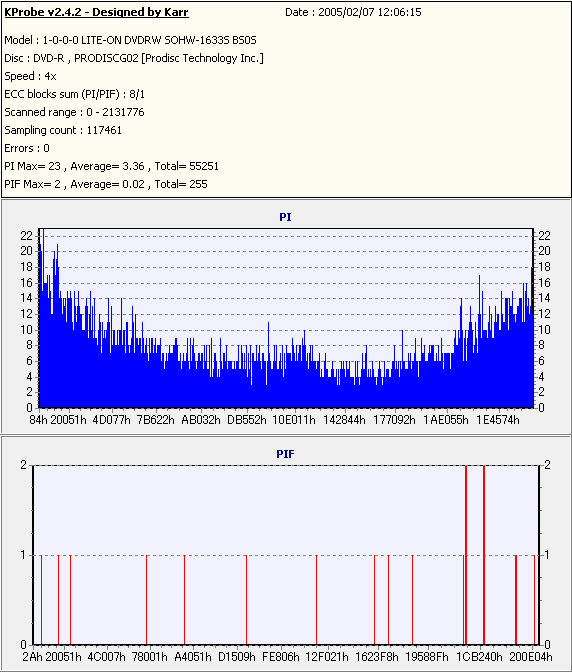Image resolution: width=572 pixels, height=672 pixels.
Task: Click the PIF spike above 78001h
Action: (x=147, y=600)
